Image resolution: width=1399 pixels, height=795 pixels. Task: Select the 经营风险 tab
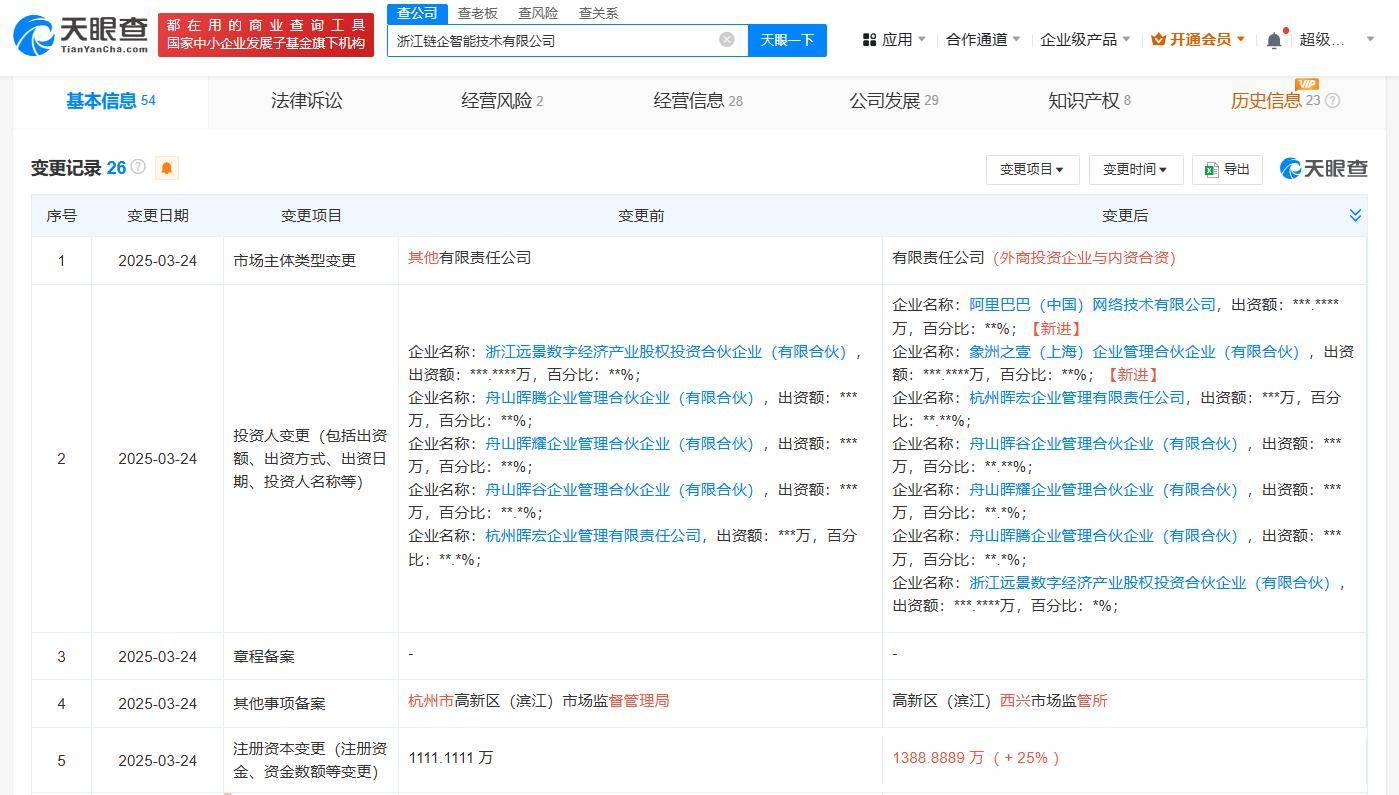click(502, 101)
